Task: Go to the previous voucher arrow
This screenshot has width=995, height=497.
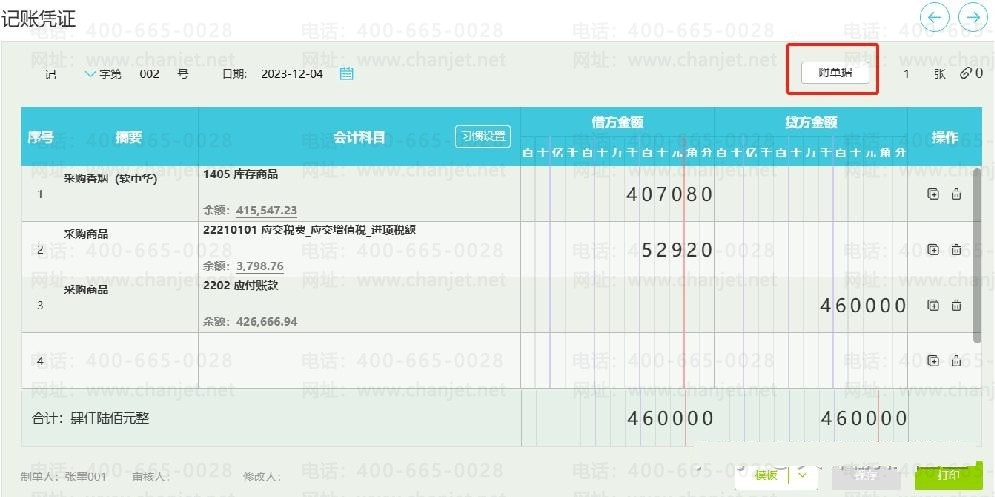Action: (934, 18)
